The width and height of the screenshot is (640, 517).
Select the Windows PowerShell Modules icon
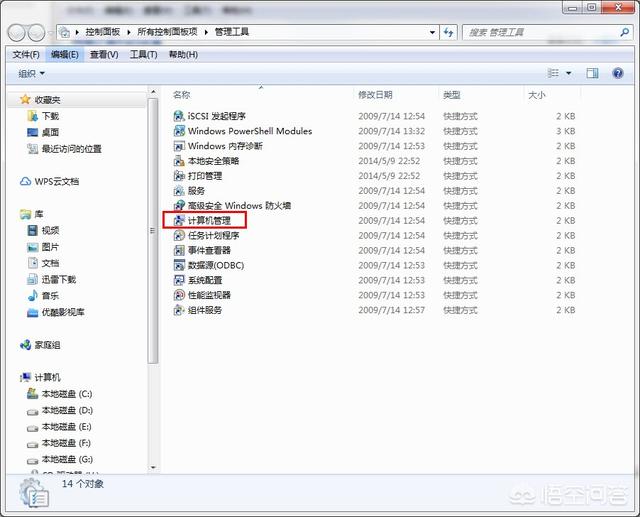(179, 131)
